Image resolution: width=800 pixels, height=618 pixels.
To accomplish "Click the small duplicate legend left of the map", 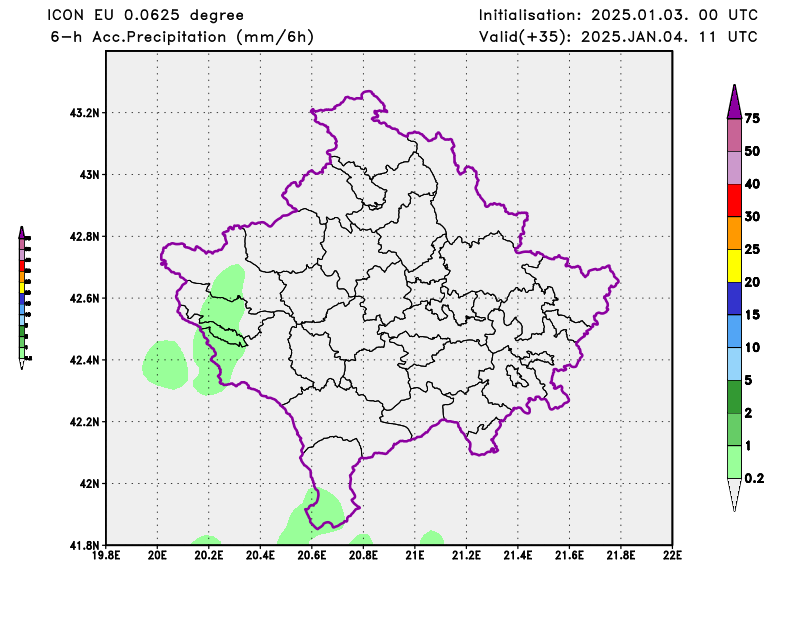I will coord(24,298).
